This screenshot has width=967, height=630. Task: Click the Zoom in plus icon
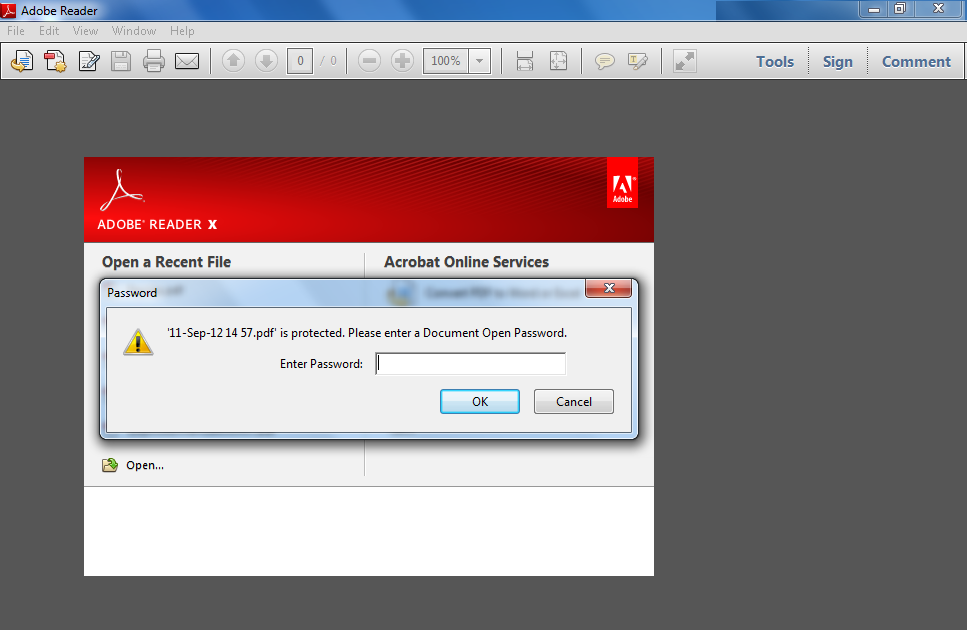[x=403, y=61]
